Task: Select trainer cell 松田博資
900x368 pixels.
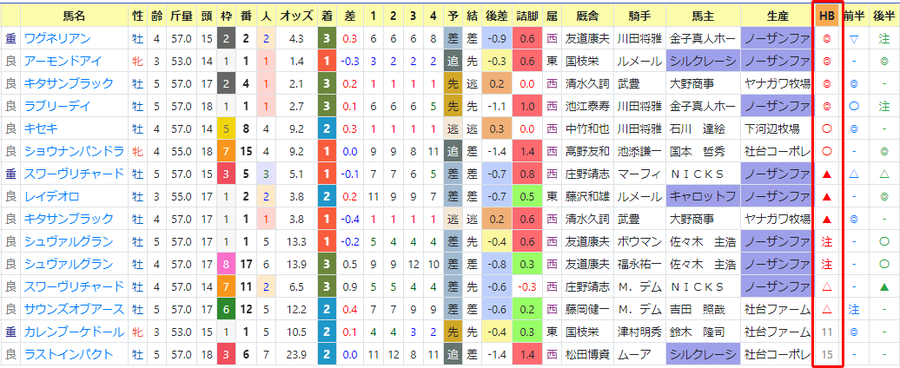Action: [588, 355]
